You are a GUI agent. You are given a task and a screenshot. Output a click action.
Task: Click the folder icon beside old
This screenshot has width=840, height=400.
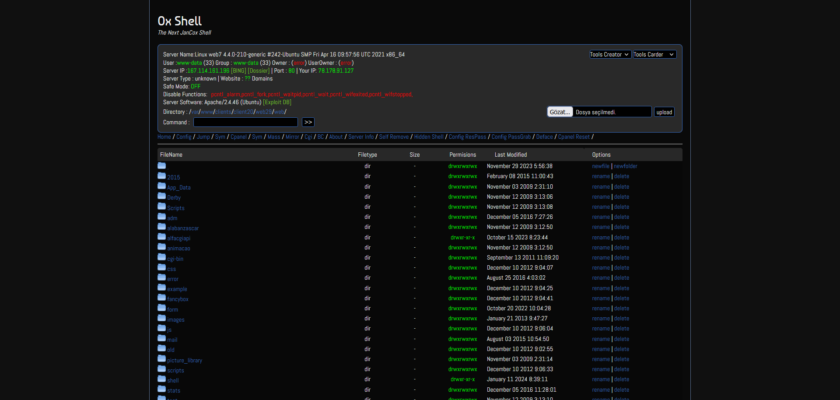coord(162,349)
